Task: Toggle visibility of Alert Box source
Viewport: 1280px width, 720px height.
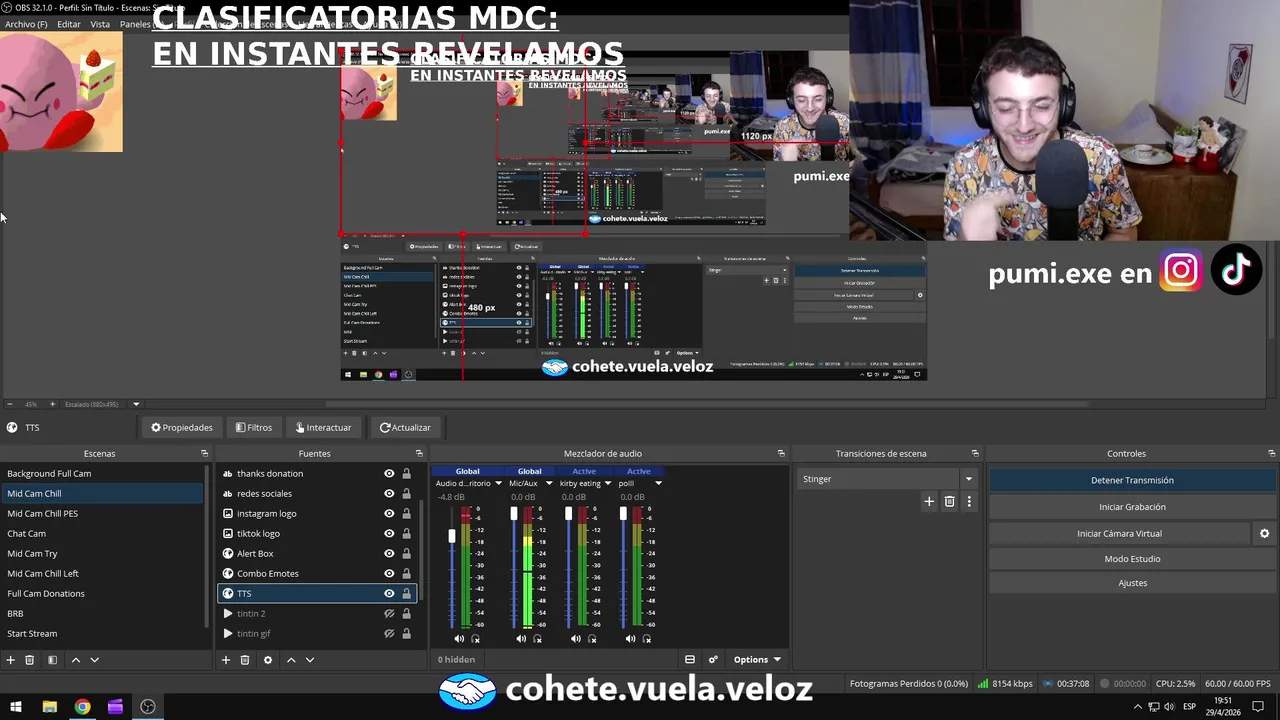Action: tap(389, 554)
